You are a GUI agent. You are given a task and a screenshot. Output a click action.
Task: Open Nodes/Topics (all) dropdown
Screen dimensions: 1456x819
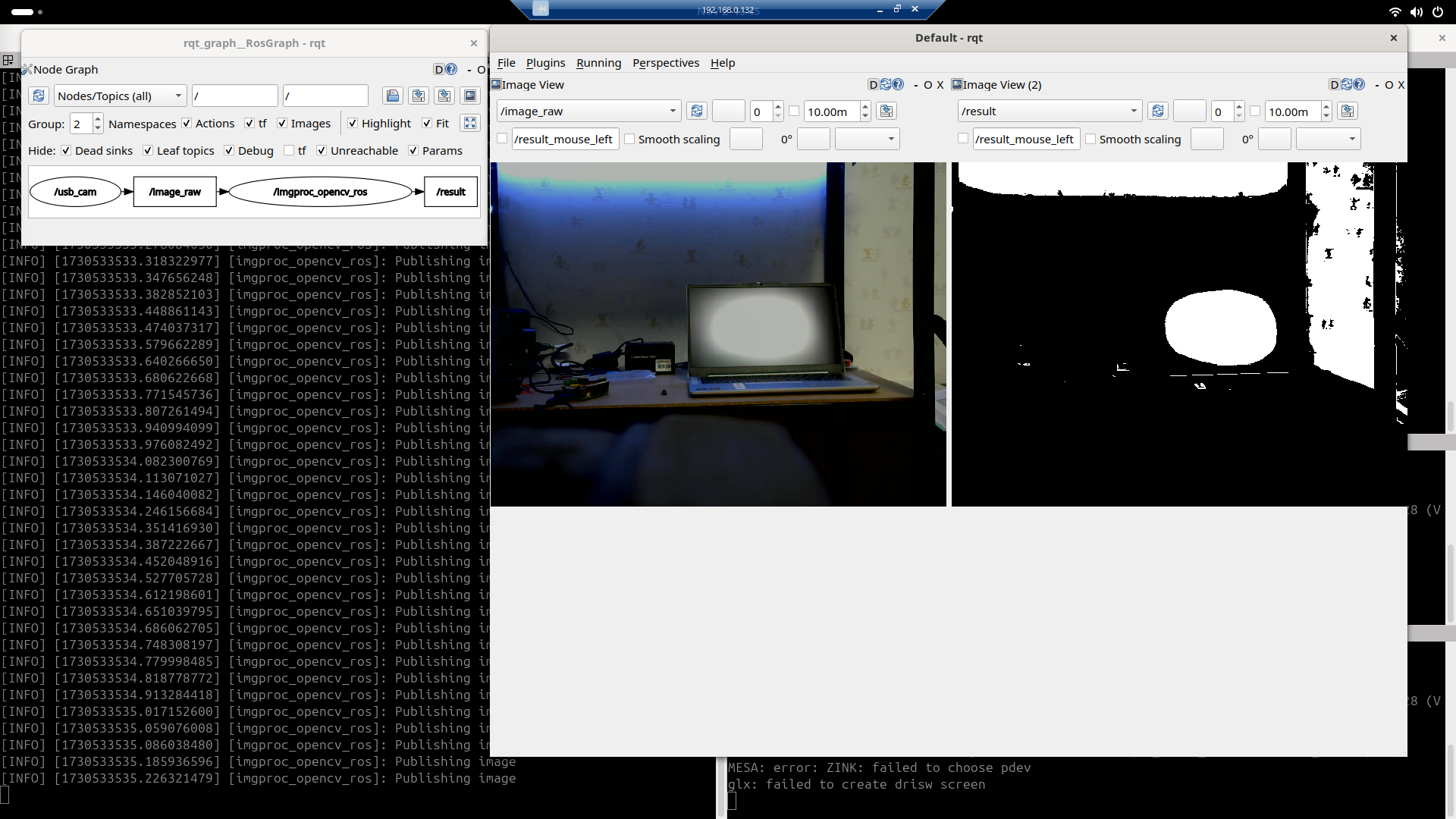tap(121, 96)
